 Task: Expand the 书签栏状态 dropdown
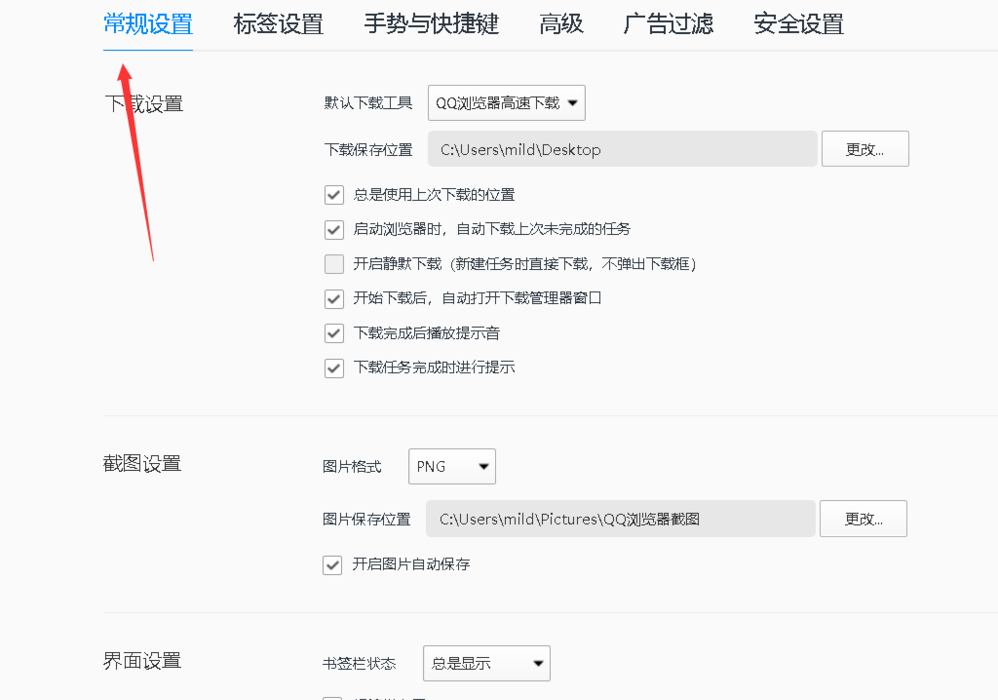click(486, 663)
